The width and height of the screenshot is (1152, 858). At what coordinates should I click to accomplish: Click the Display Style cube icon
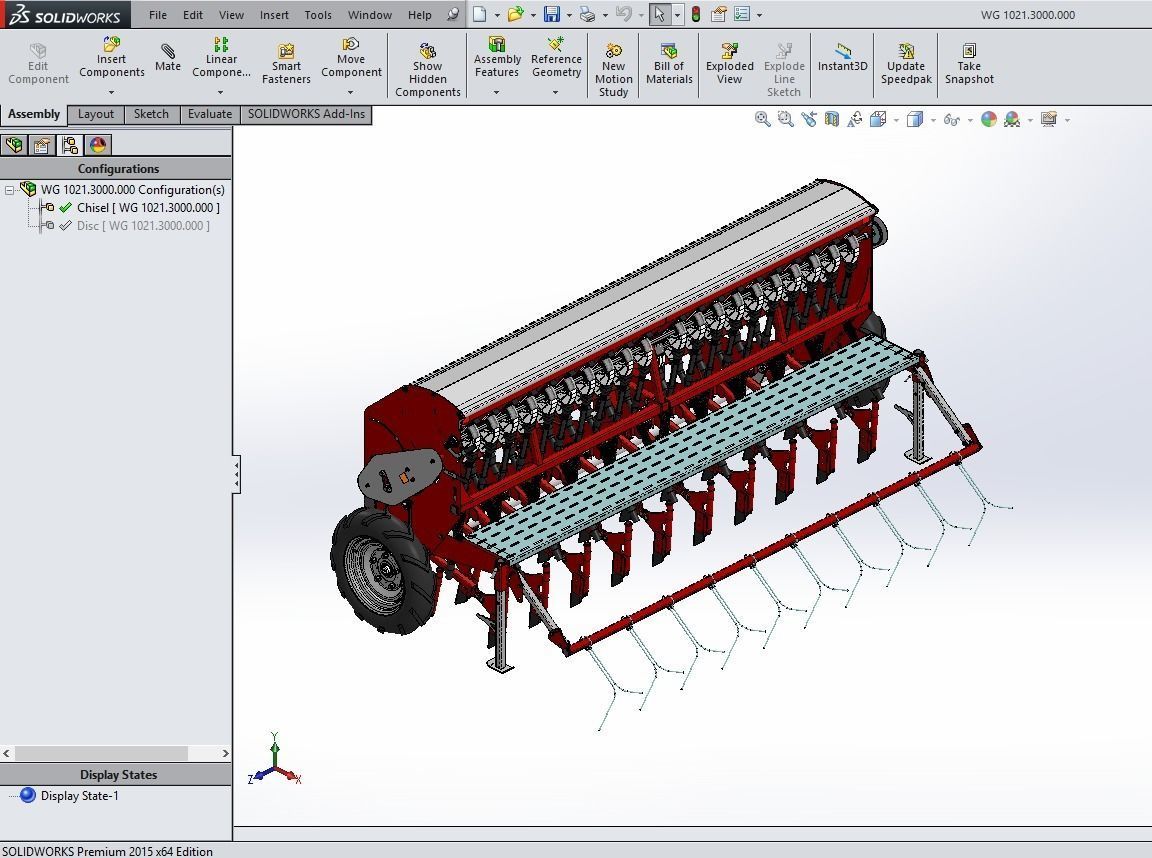tap(915, 119)
